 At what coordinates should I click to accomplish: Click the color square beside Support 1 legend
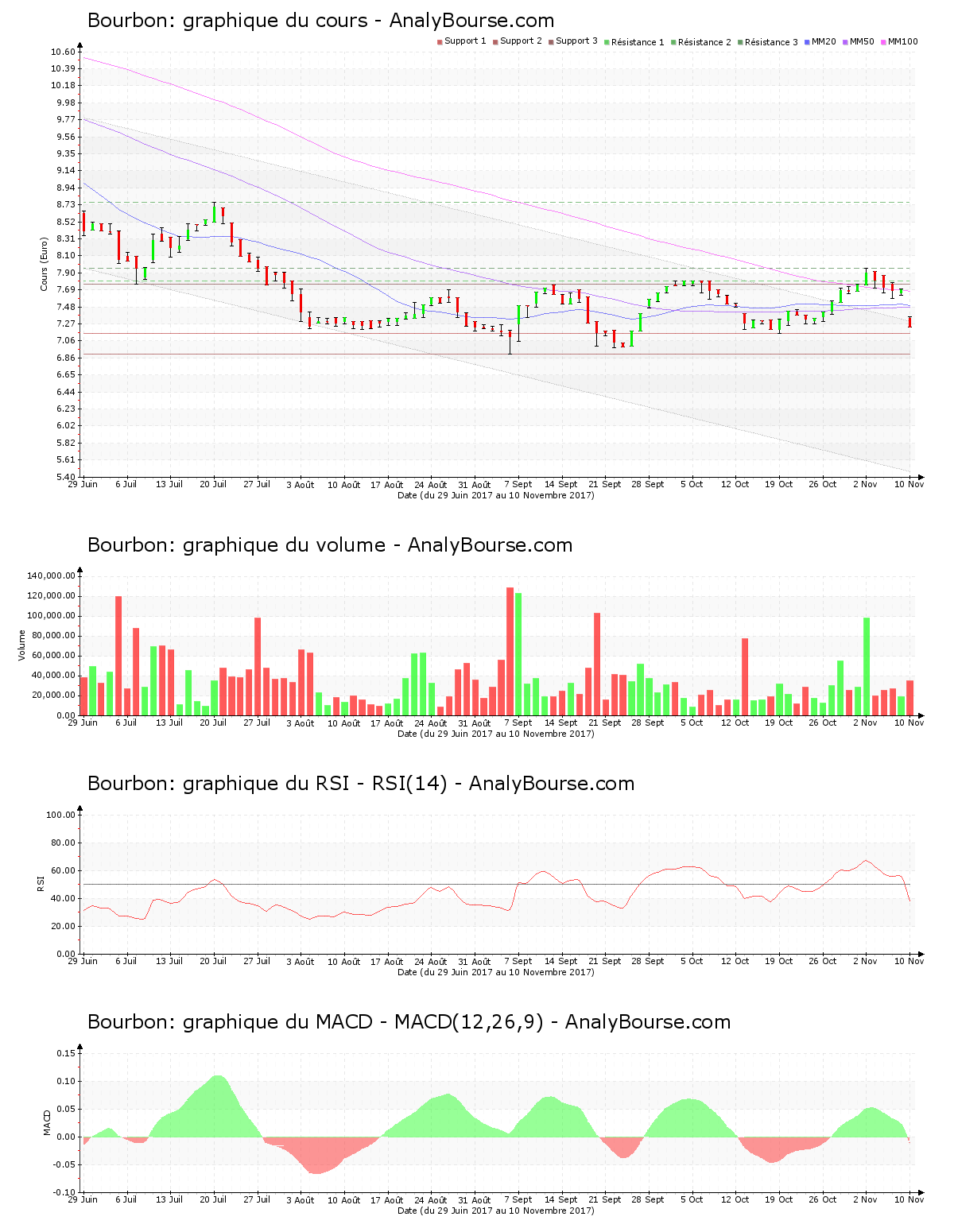(x=440, y=42)
